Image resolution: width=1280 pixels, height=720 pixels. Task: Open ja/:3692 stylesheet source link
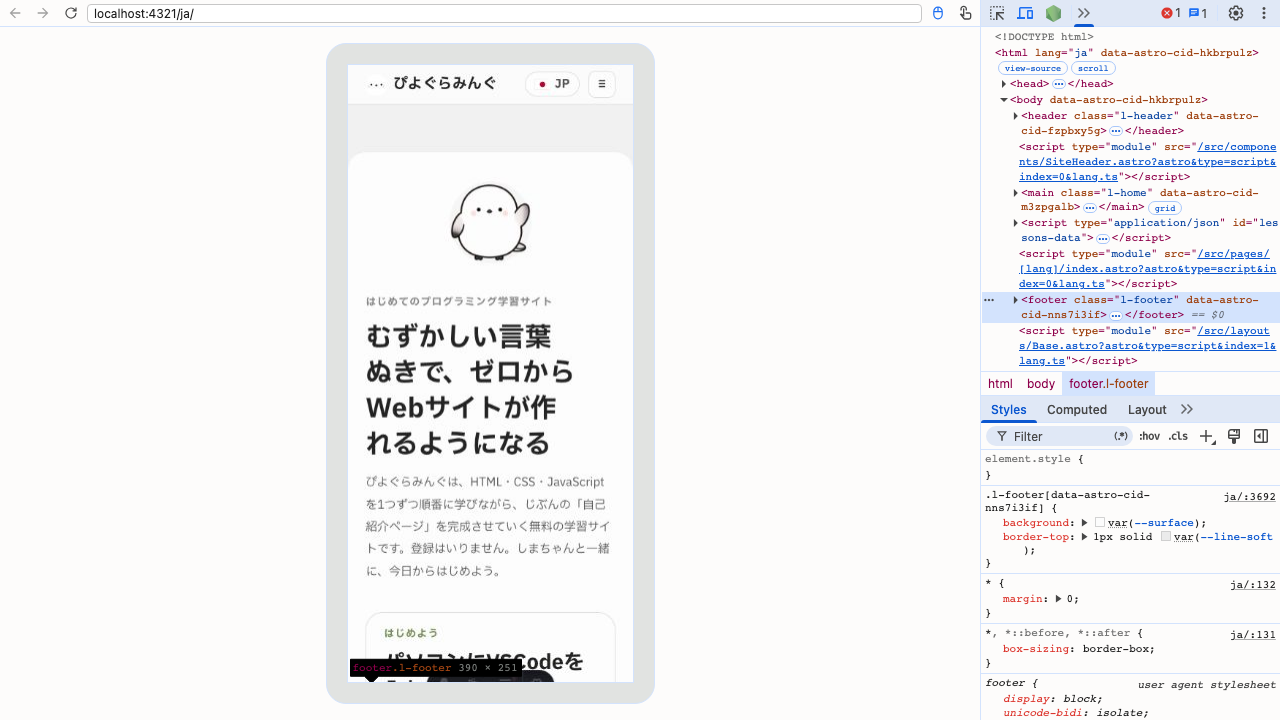1250,497
